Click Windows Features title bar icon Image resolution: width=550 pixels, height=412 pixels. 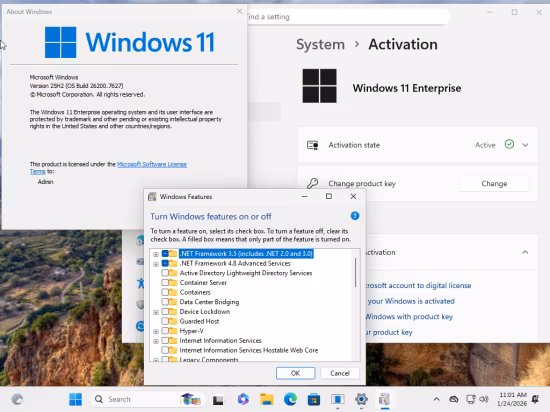[x=152, y=196]
